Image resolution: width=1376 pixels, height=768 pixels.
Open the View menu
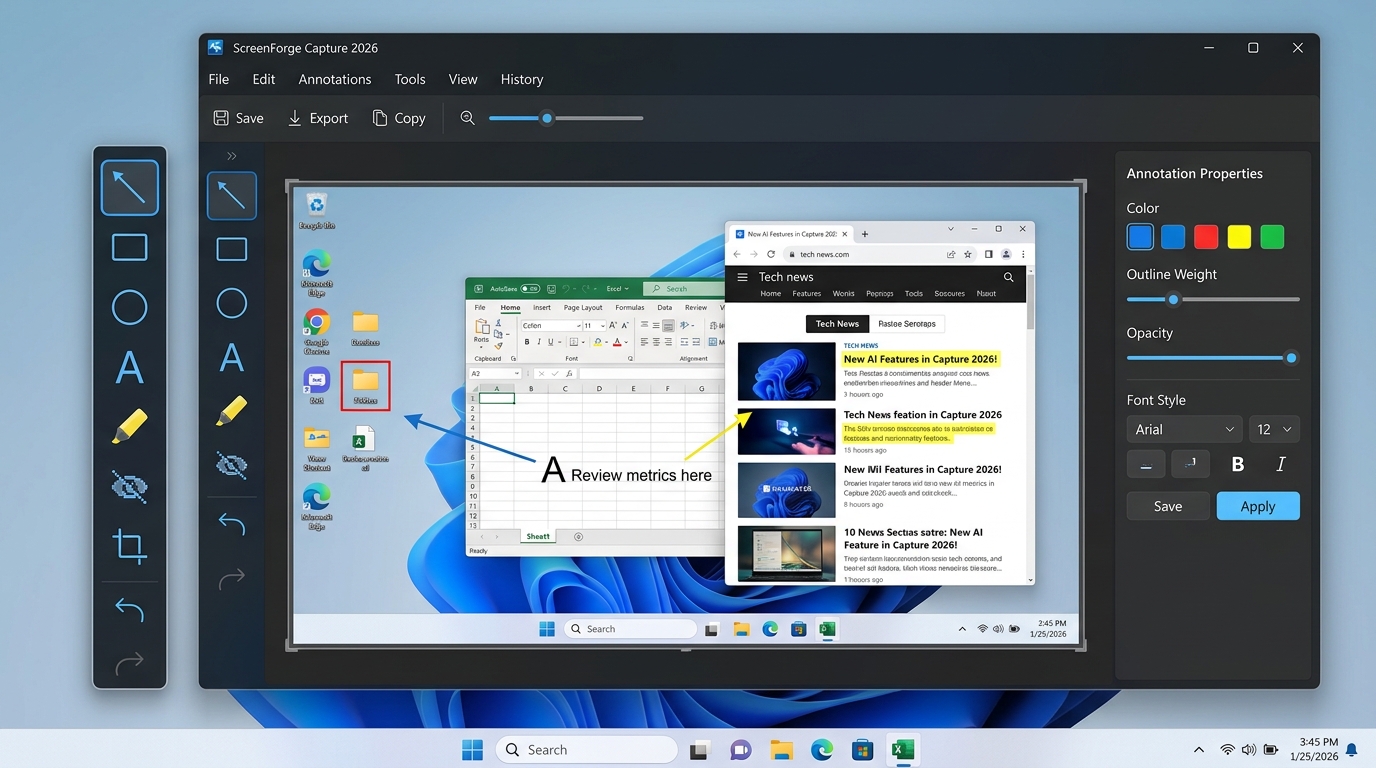[x=463, y=79]
